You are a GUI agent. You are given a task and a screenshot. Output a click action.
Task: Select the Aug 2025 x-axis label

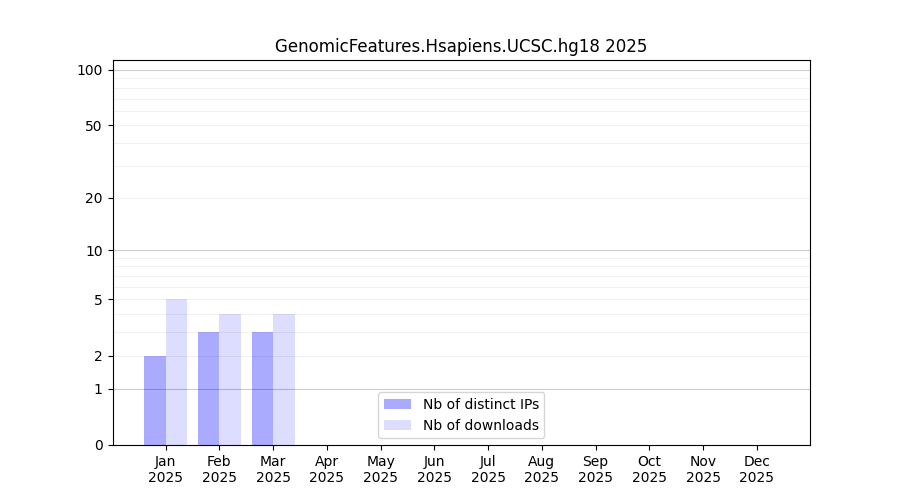(542, 469)
